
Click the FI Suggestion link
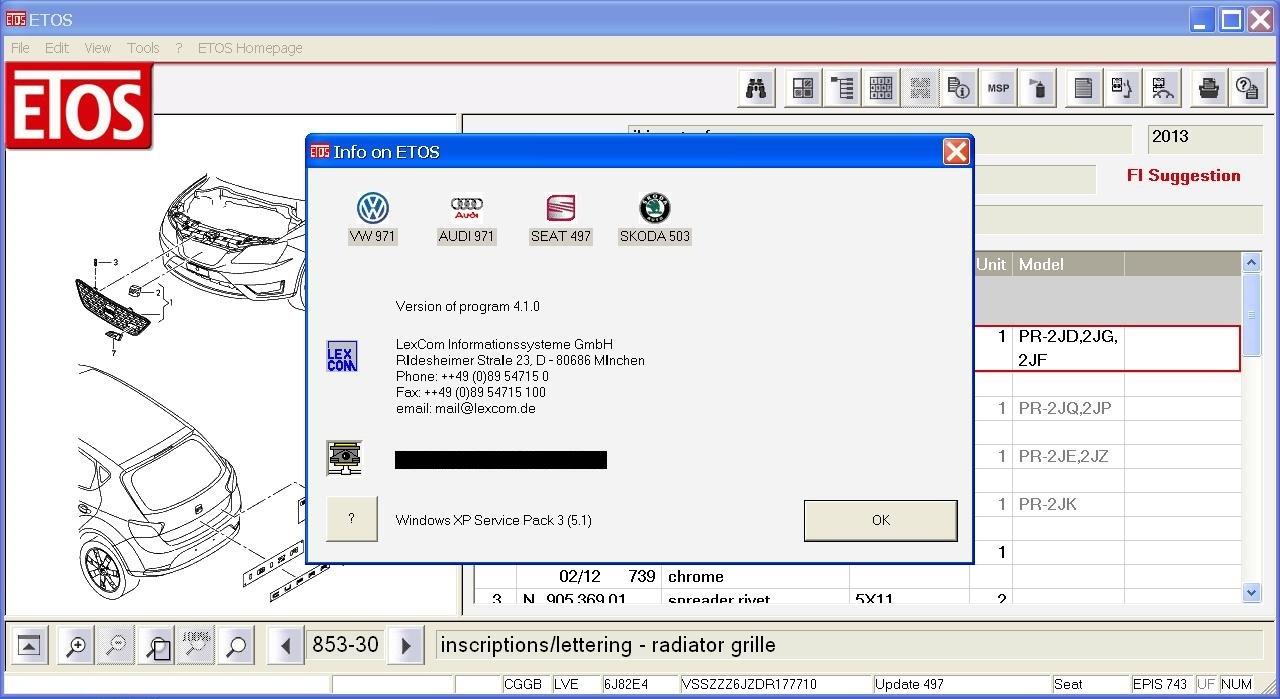(x=1183, y=176)
